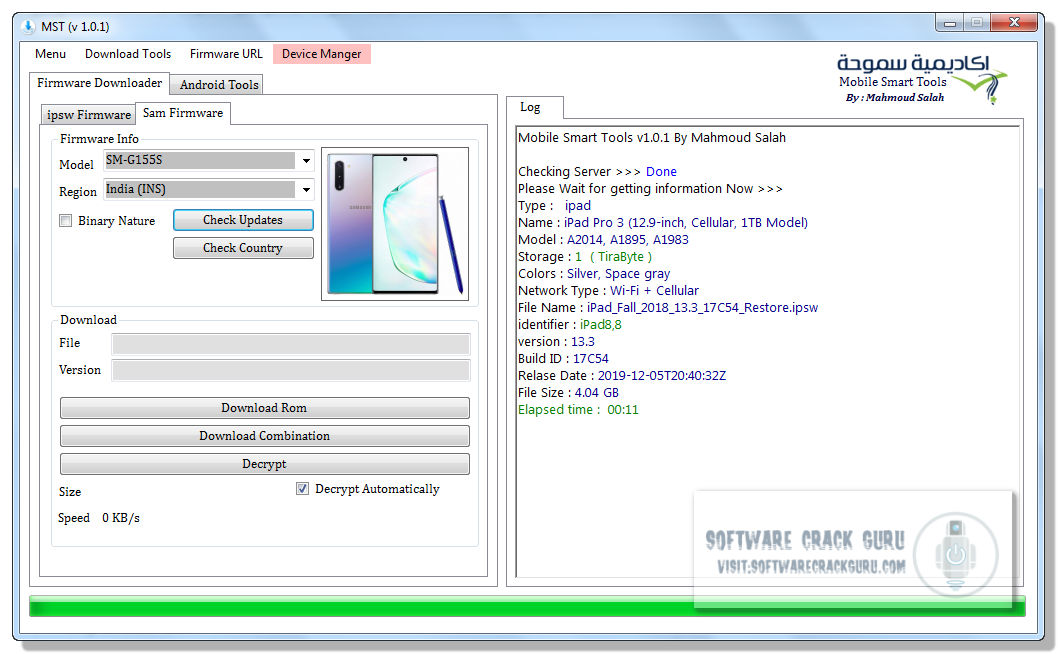
Task: Switch to Android Tools tab
Action: click(219, 85)
